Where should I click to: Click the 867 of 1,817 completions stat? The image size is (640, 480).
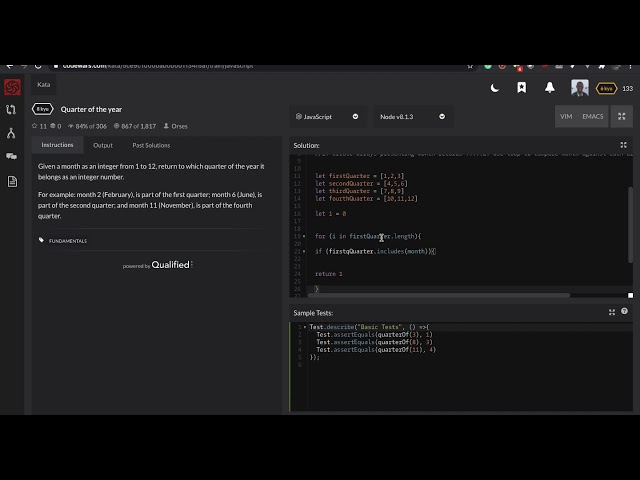[x=135, y=126]
